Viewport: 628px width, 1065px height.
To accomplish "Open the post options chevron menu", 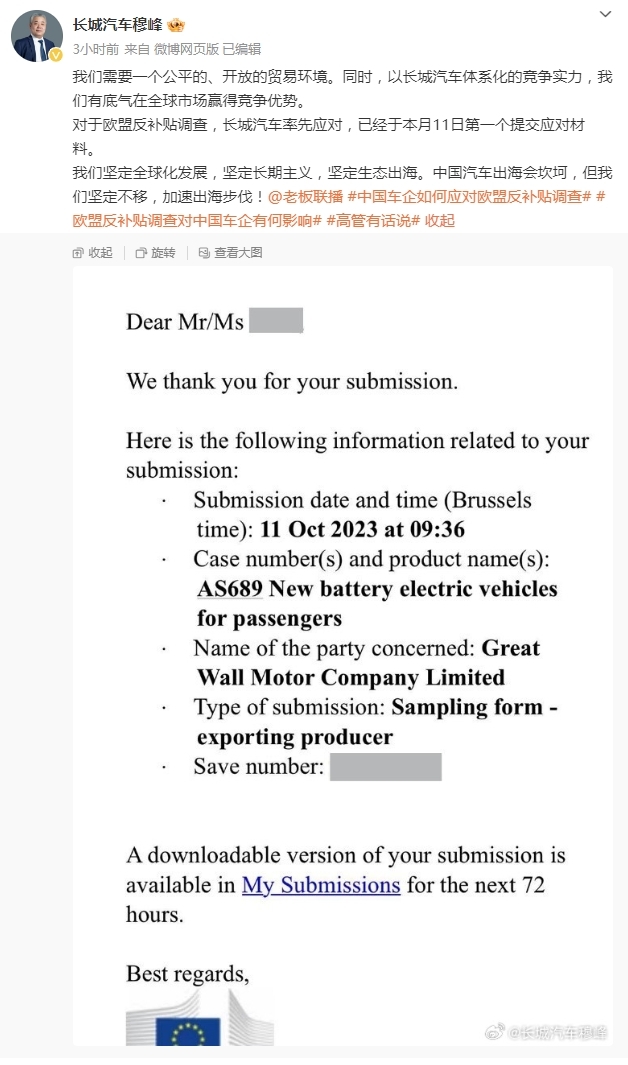I will coord(605,14).
